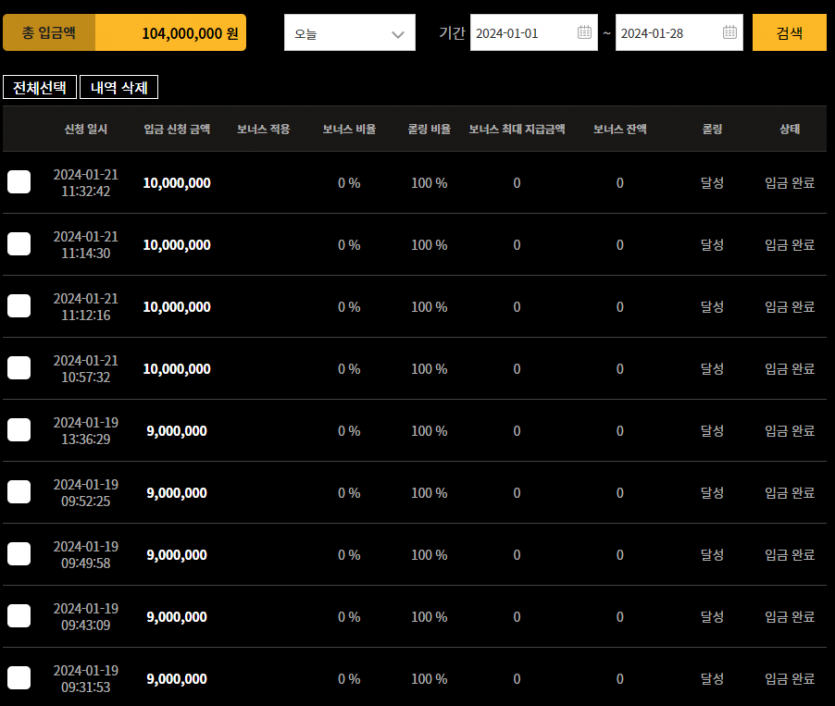
Task: Click 9,000,000 amount in the 09:31:53 row
Action: 177,679
